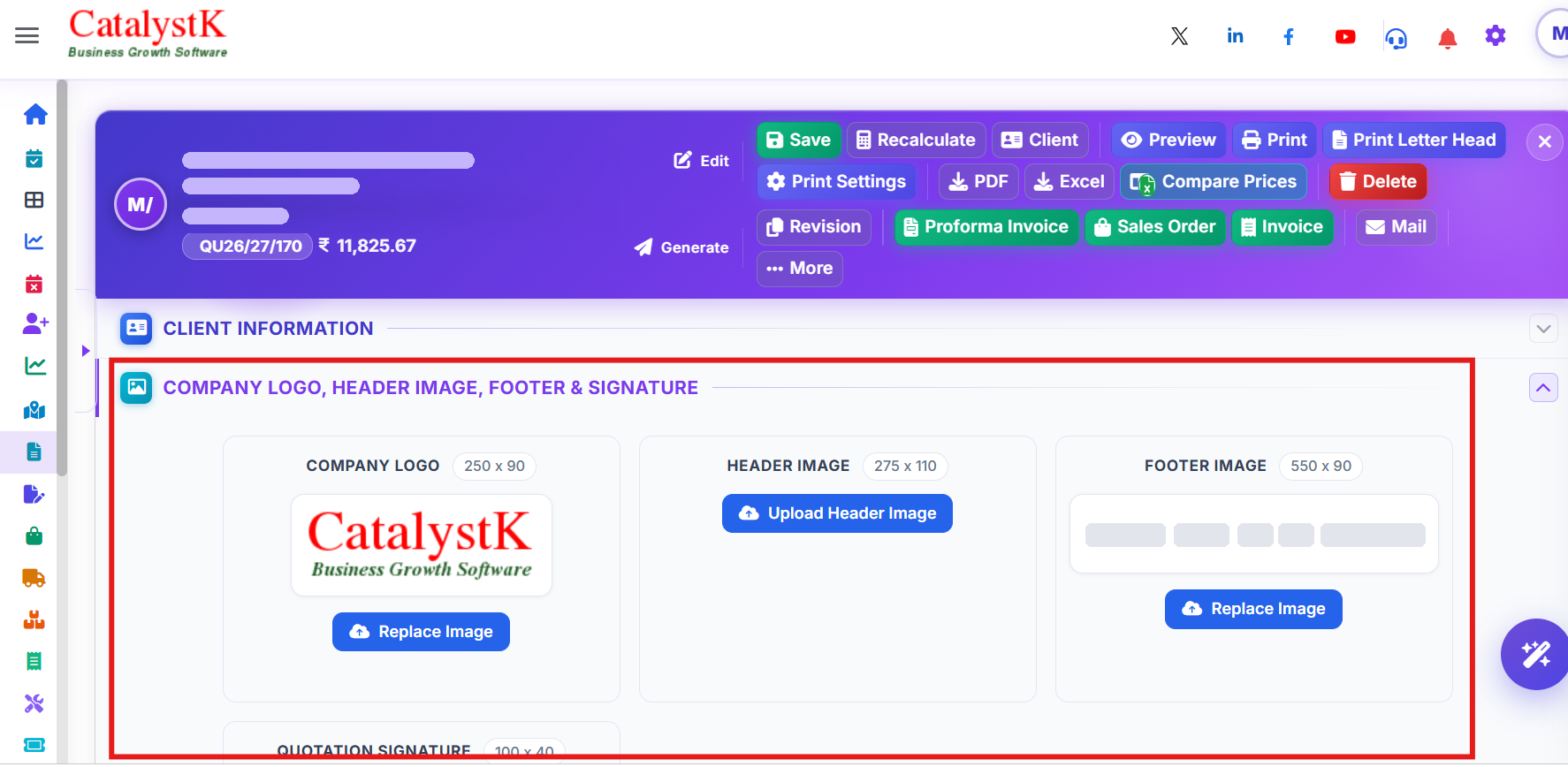
Task: Send the quotation by Mail
Action: pyautogui.click(x=1397, y=227)
